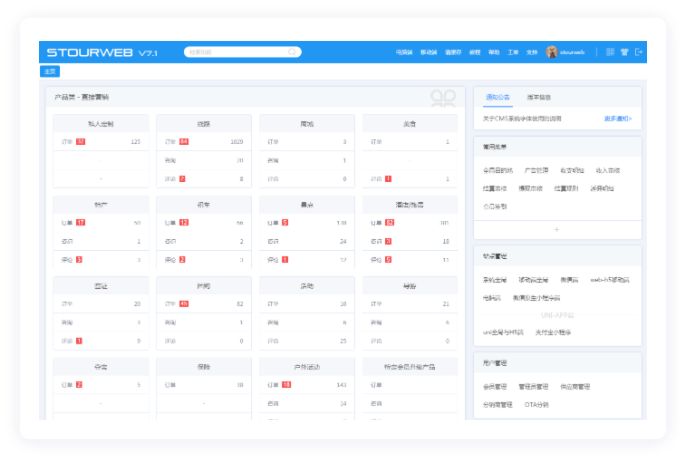
Task: Open the grid menu icon in header
Action: click(x=610, y=52)
